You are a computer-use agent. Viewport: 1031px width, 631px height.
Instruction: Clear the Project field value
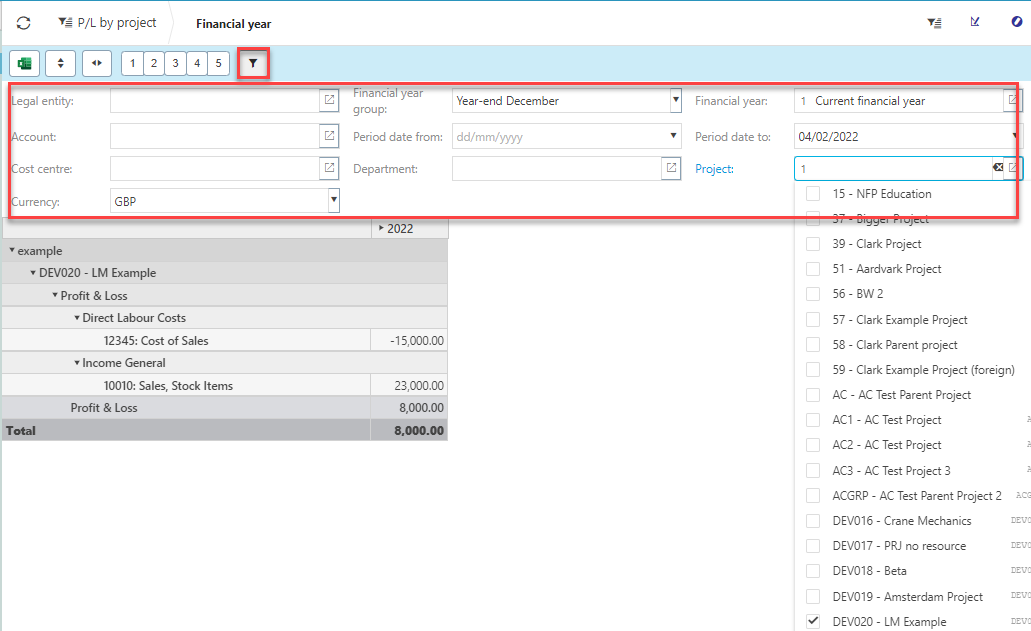tap(997, 168)
